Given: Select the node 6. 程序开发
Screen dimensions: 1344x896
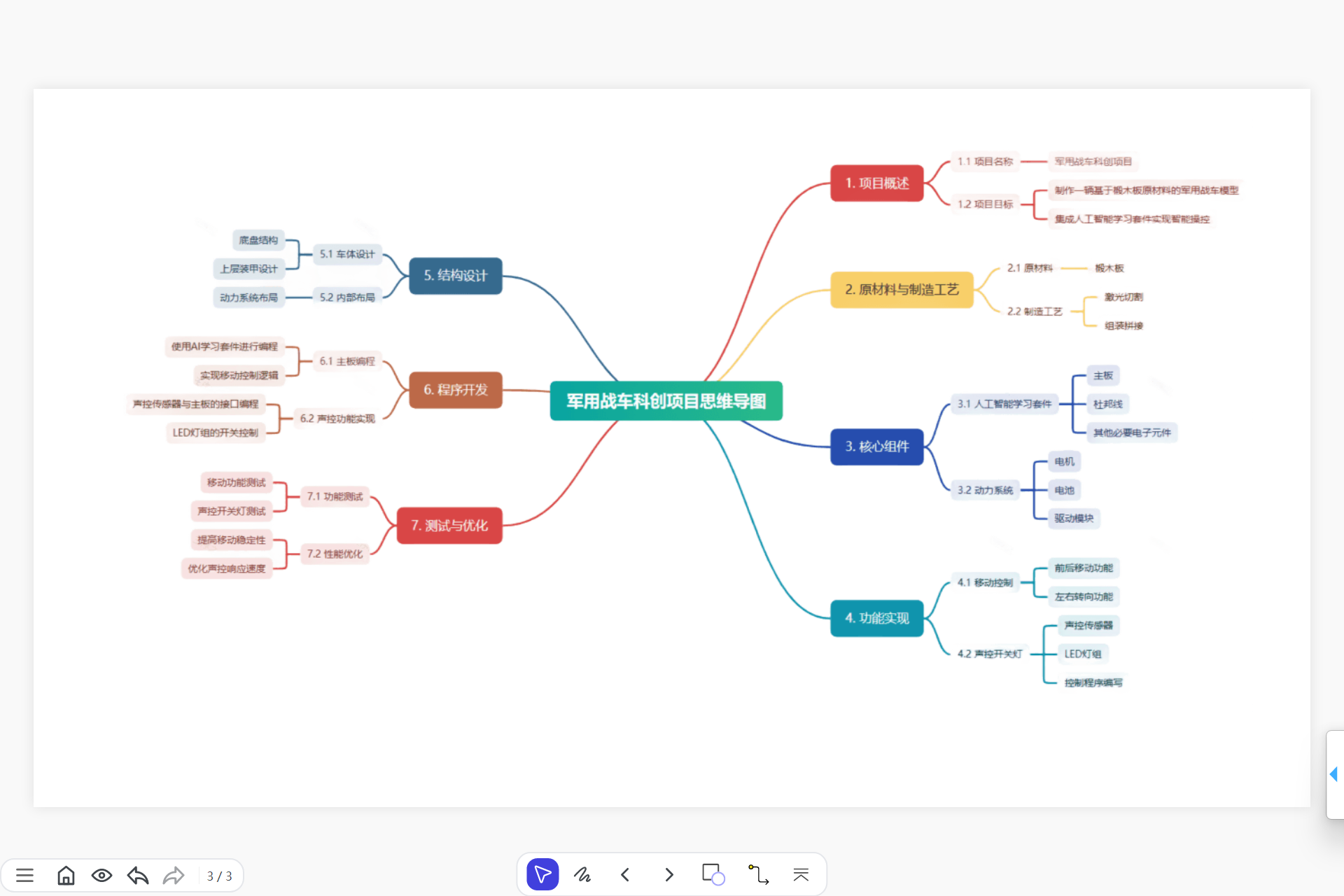Looking at the screenshot, I should [x=456, y=390].
